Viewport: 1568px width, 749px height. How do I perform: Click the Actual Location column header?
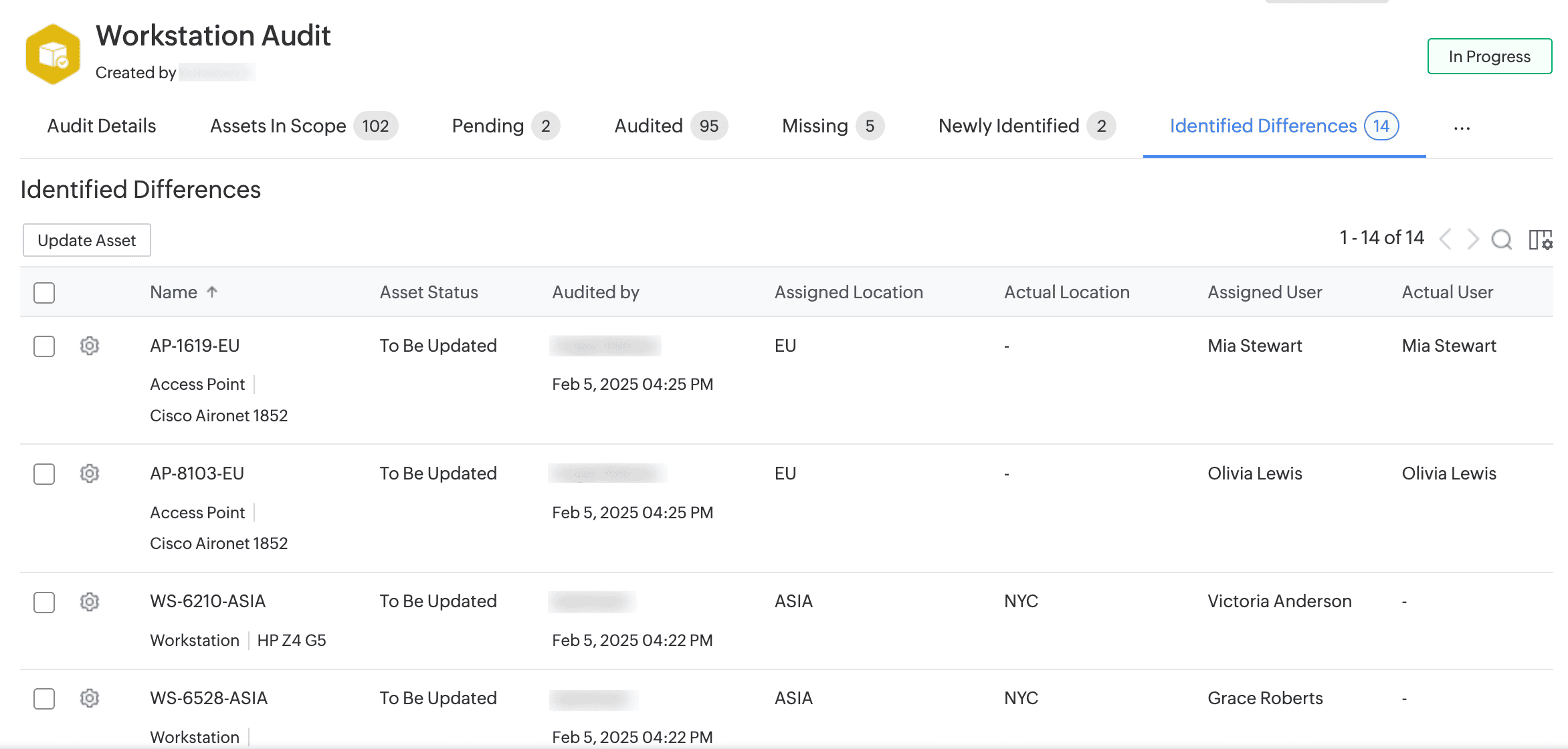coord(1066,292)
